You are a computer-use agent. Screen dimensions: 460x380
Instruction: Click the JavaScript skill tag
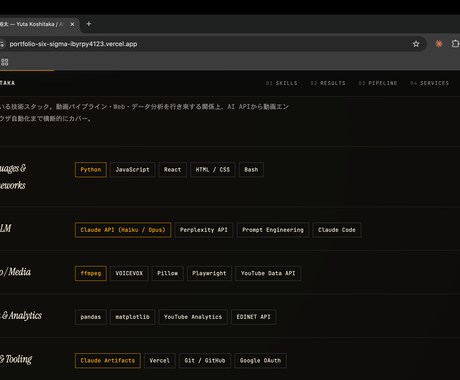point(132,170)
